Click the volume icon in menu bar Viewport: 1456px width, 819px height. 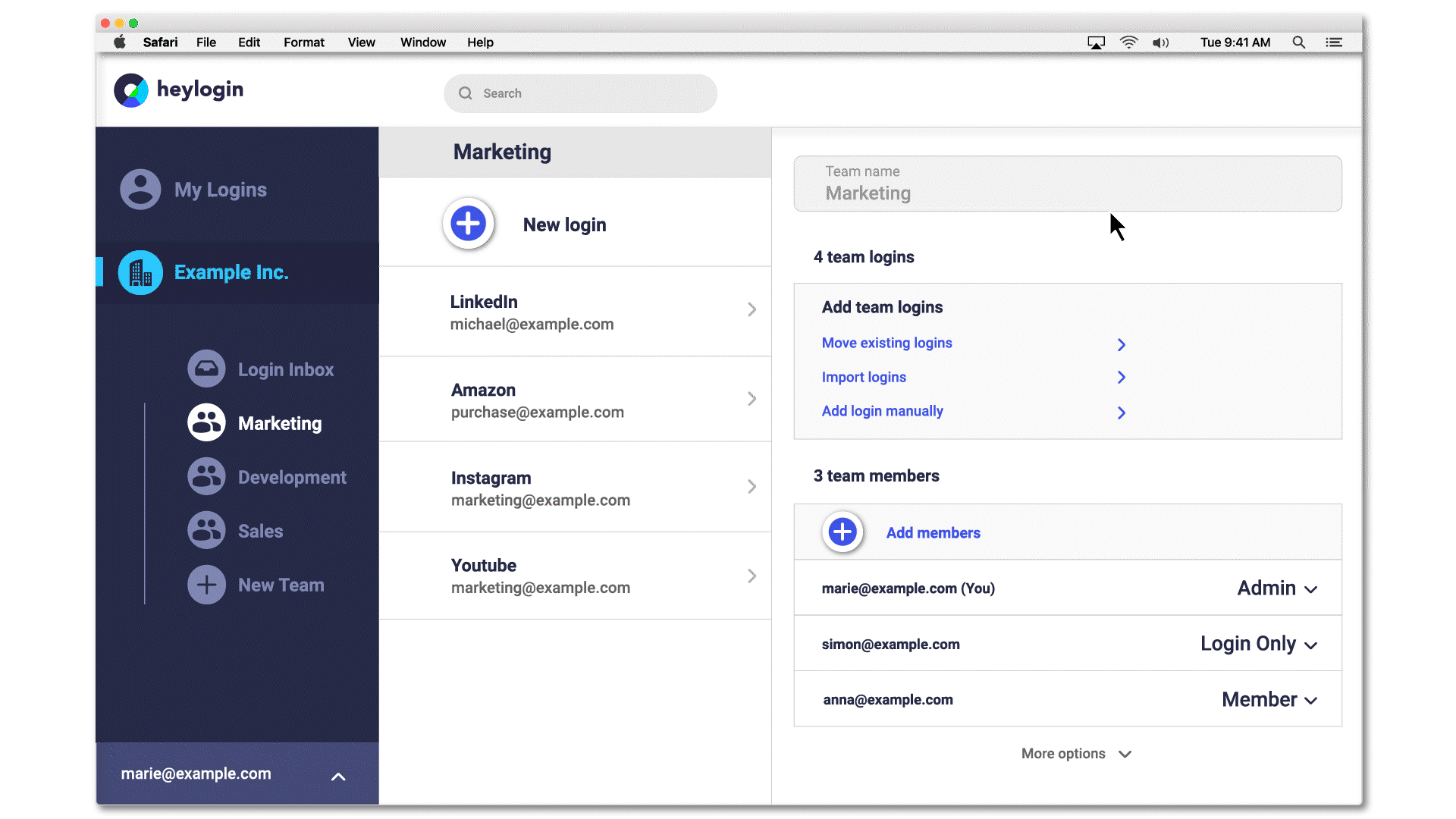click(1161, 42)
